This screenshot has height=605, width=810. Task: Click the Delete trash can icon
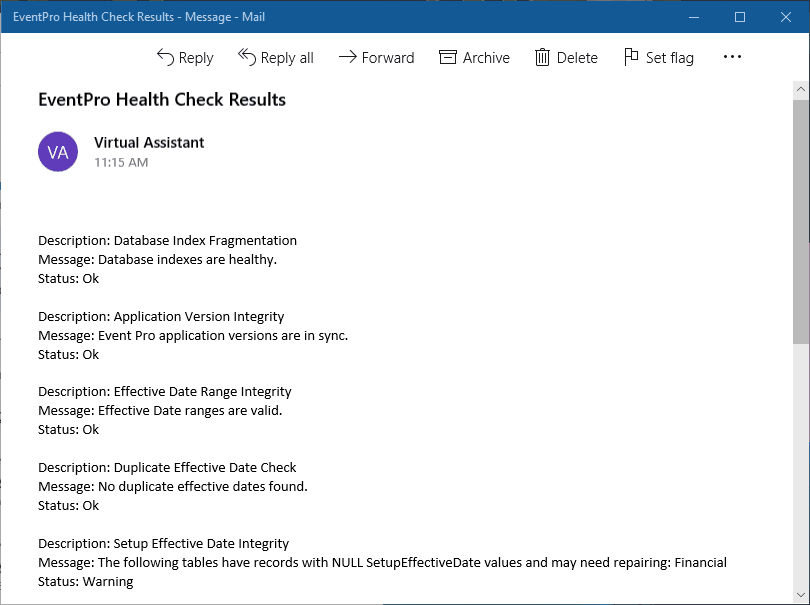[x=542, y=57]
